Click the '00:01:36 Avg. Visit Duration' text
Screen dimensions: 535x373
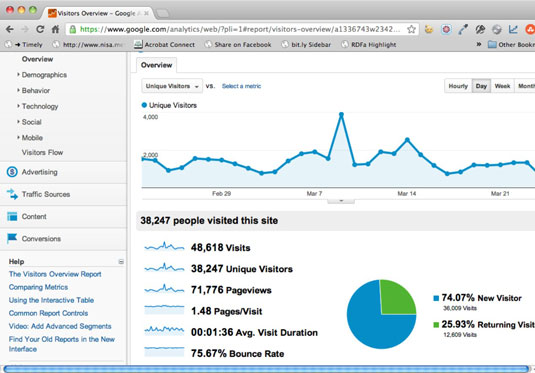pyautogui.click(x=254, y=332)
